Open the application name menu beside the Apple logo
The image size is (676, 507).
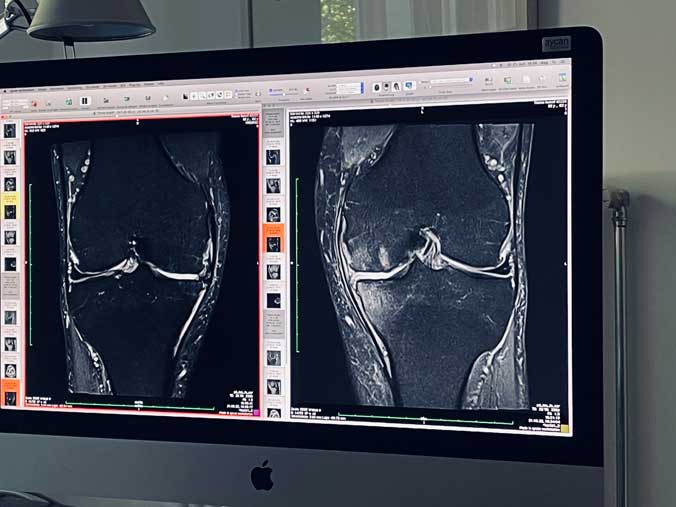22,91
